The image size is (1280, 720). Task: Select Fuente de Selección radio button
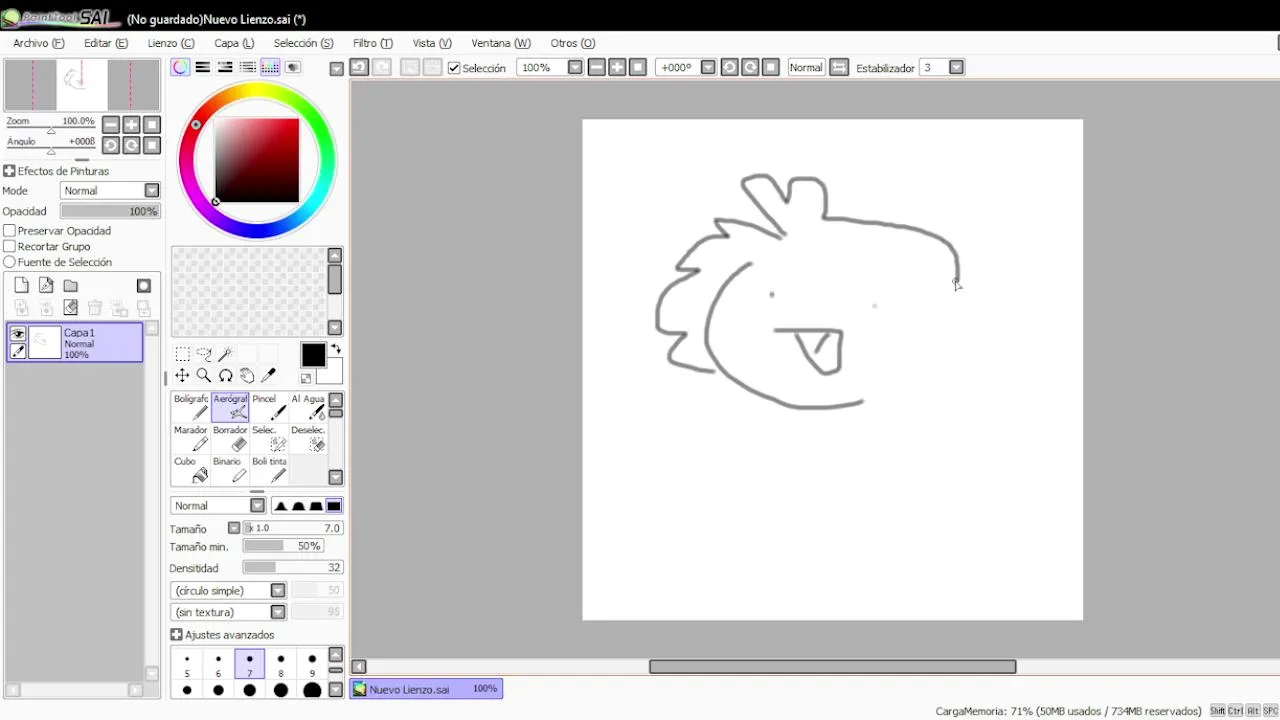click(x=9, y=262)
